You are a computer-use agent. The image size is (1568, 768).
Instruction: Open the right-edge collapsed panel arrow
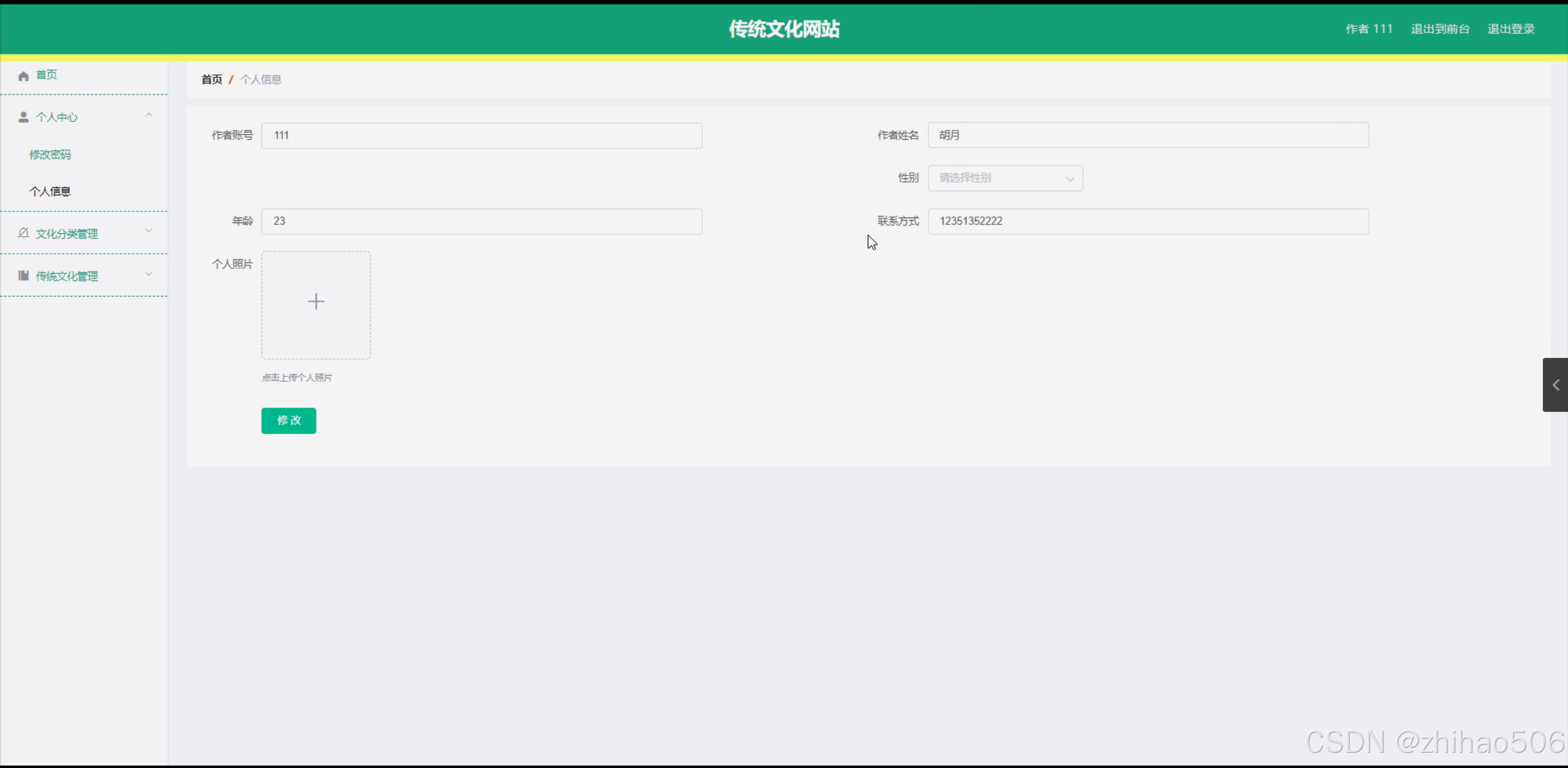click(x=1555, y=385)
